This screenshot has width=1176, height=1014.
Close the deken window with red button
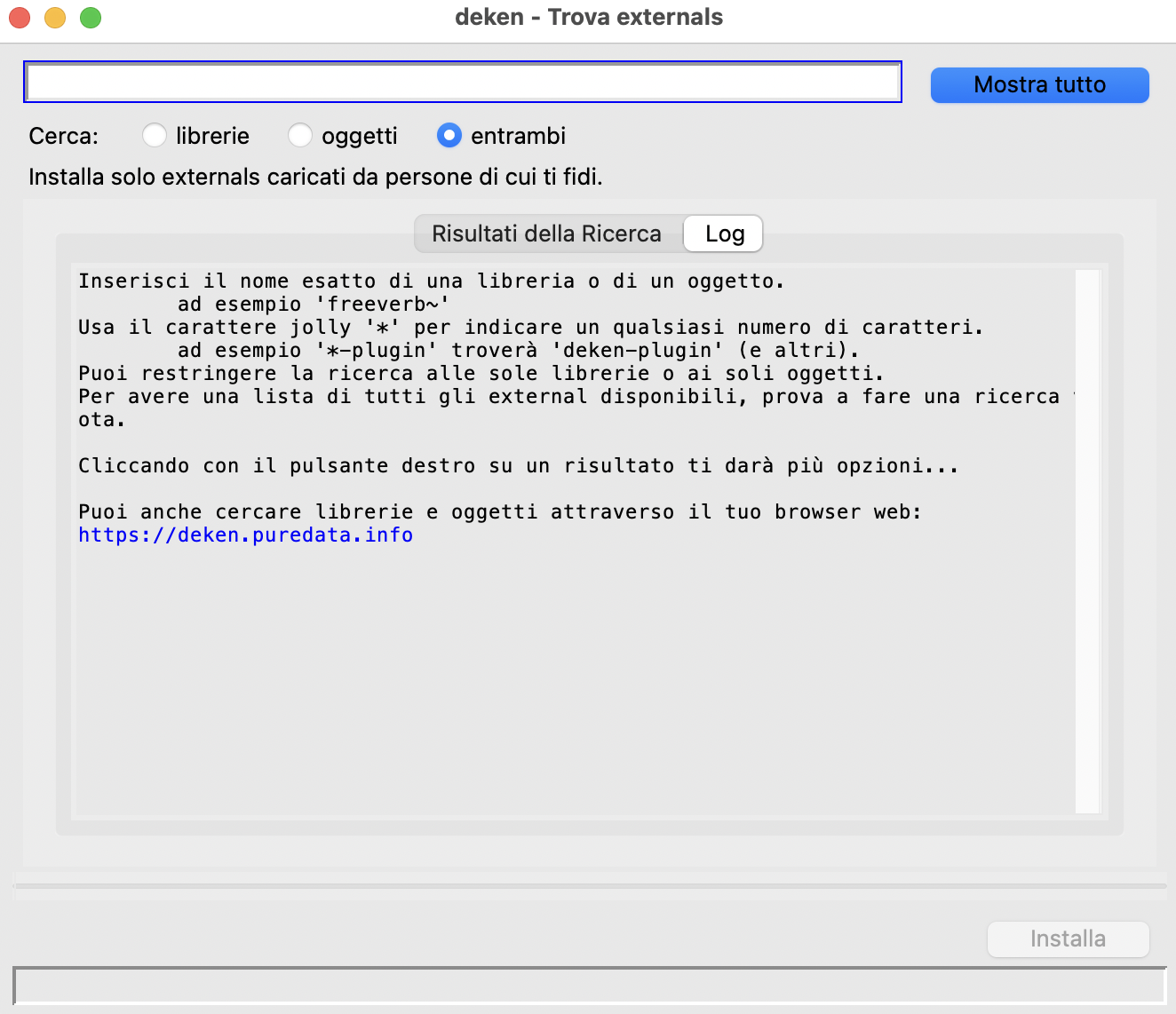point(20,17)
